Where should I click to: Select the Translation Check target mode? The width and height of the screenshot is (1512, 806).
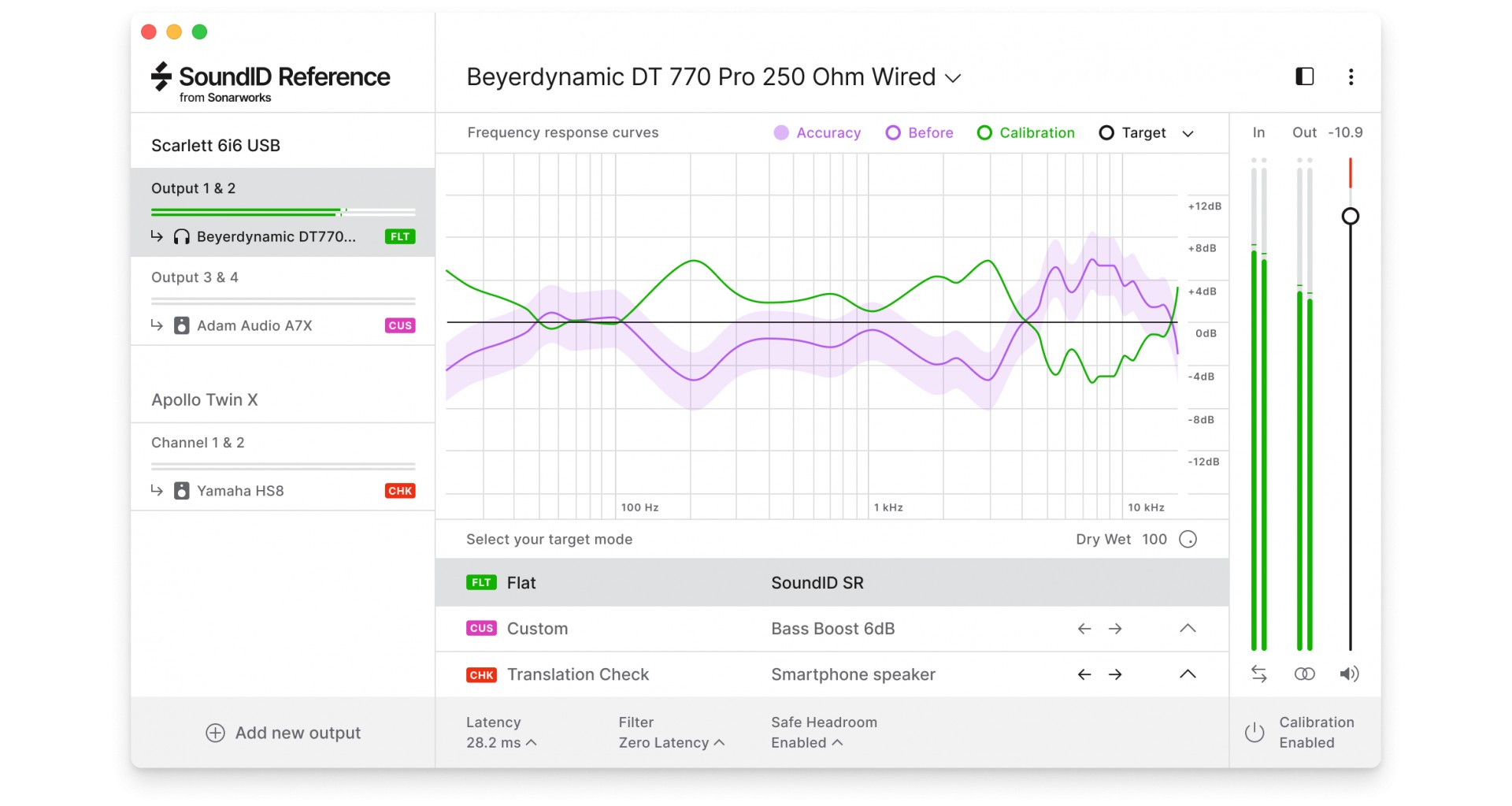832,674
